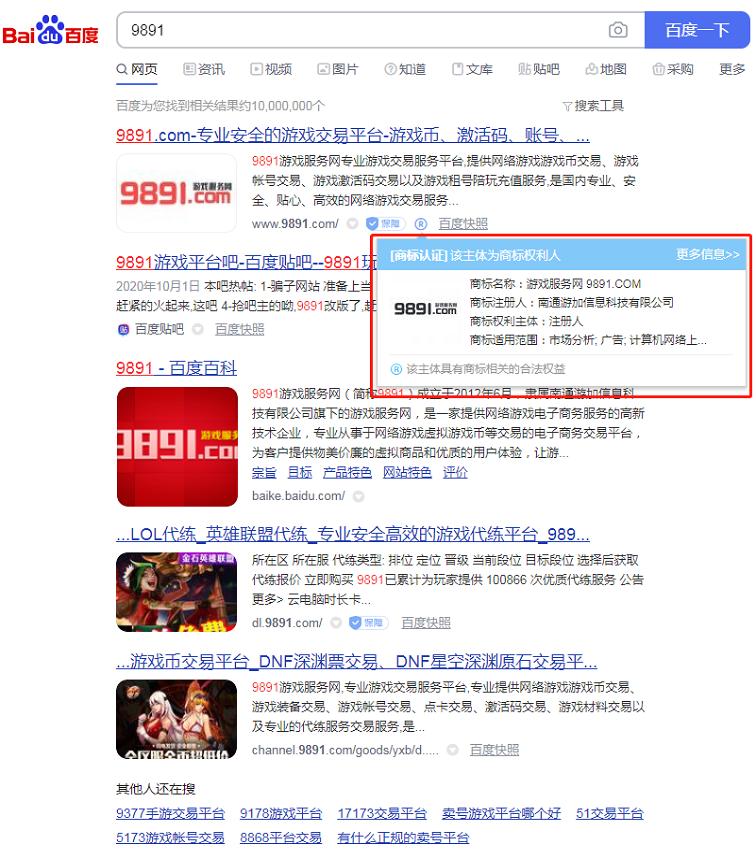
Task: Search related 5173游戏帐号交易
Action: tap(170, 838)
